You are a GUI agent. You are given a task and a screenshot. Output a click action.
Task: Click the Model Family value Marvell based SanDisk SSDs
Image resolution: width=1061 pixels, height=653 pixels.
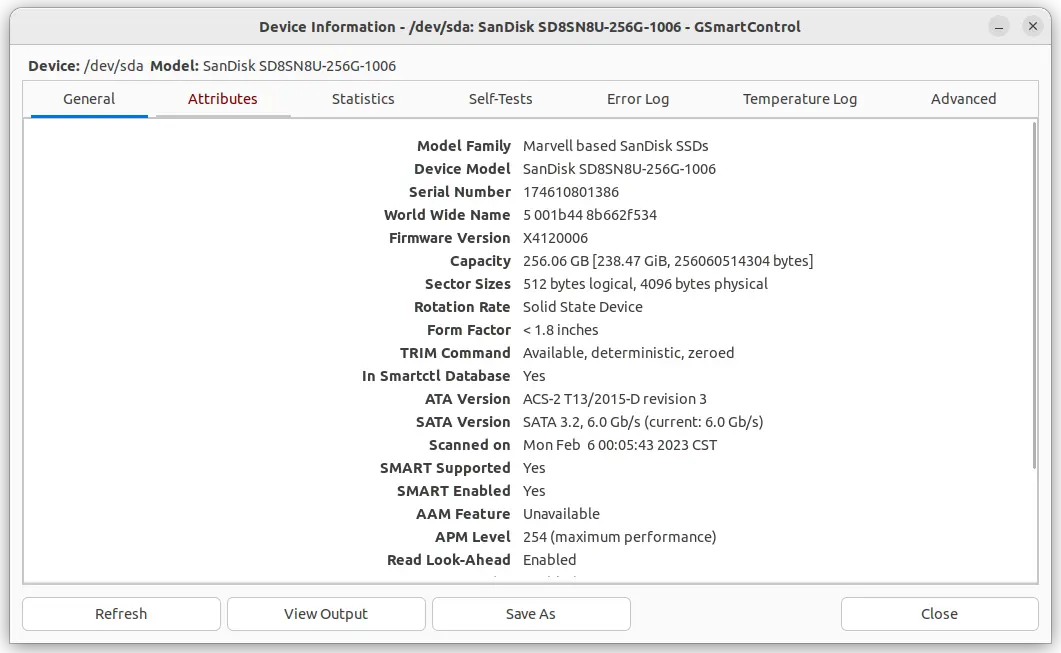[x=616, y=146]
